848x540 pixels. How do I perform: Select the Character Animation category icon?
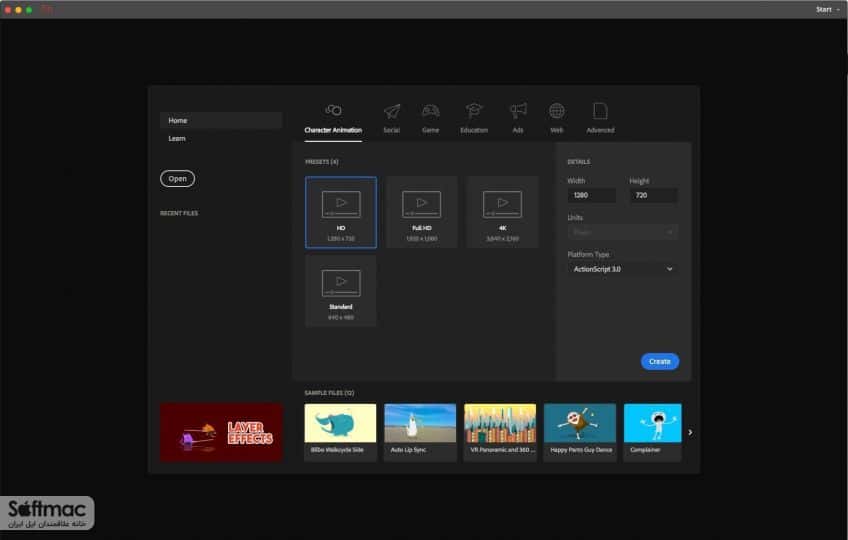click(333, 110)
